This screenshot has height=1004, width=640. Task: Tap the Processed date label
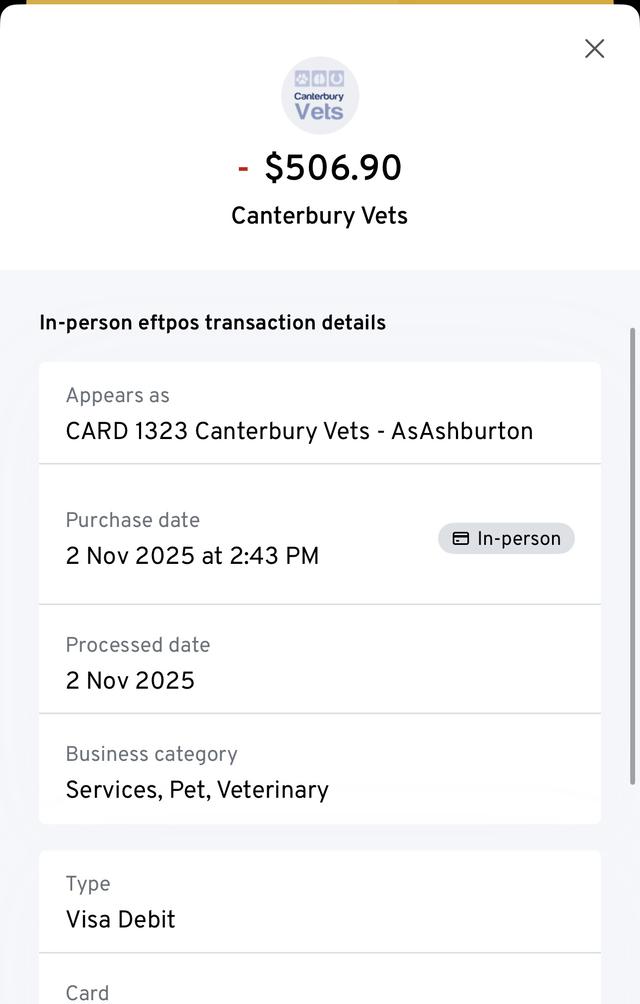[x=138, y=645]
